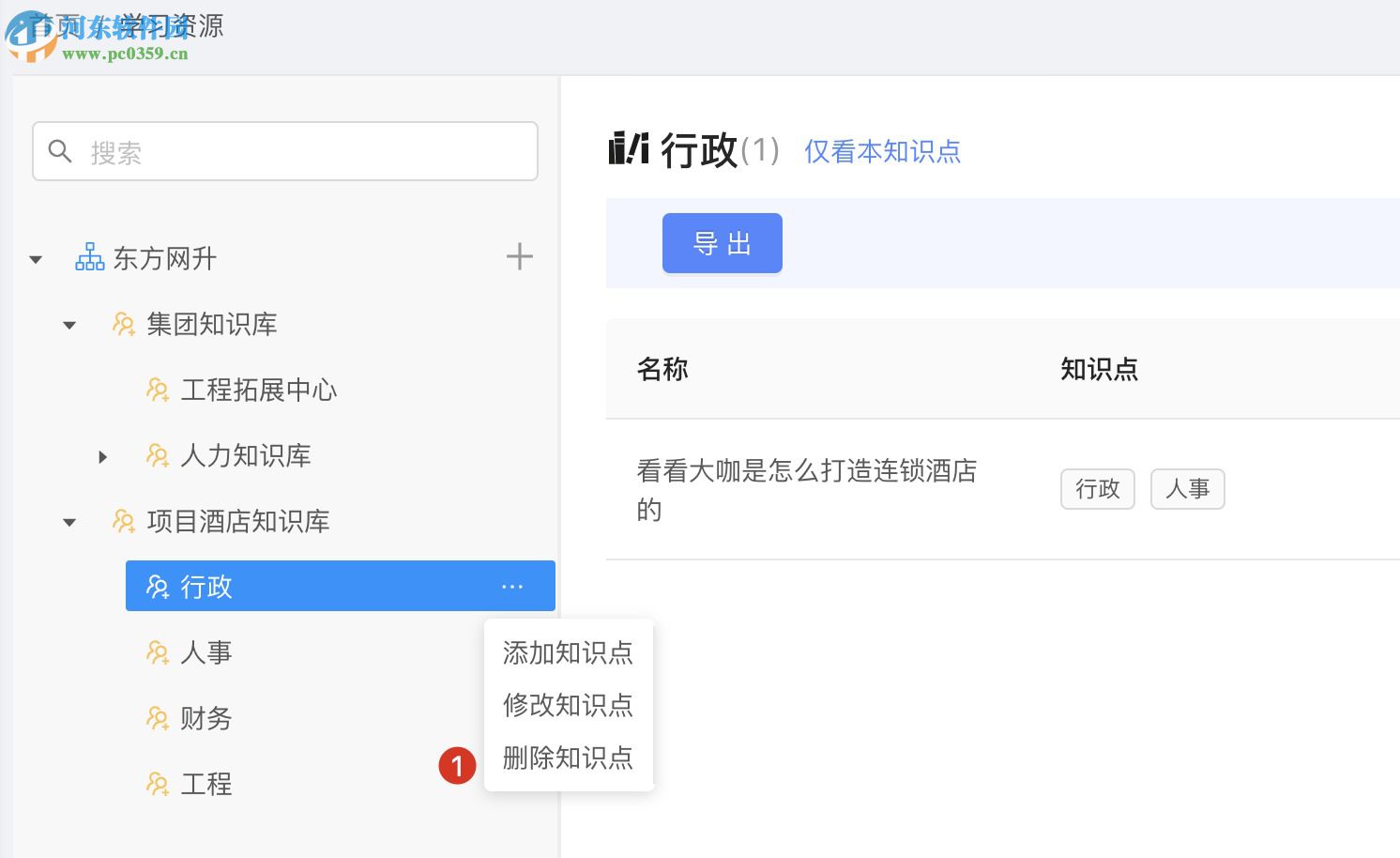
Task: Select the 项目酒店知识库 tree item
Action: point(238,521)
